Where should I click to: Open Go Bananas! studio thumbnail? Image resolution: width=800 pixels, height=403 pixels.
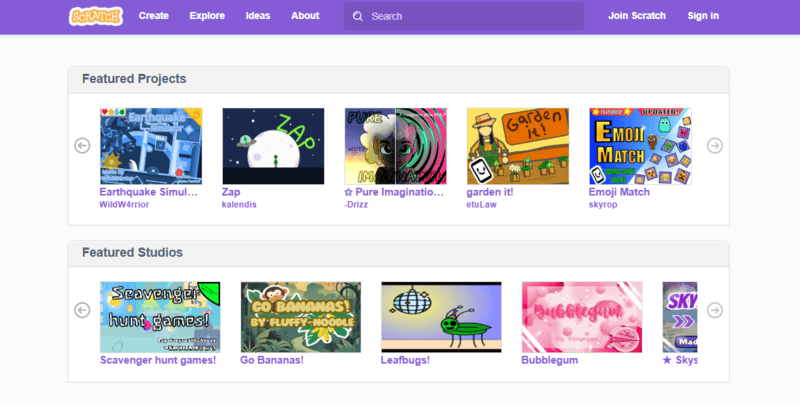pyautogui.click(x=301, y=317)
